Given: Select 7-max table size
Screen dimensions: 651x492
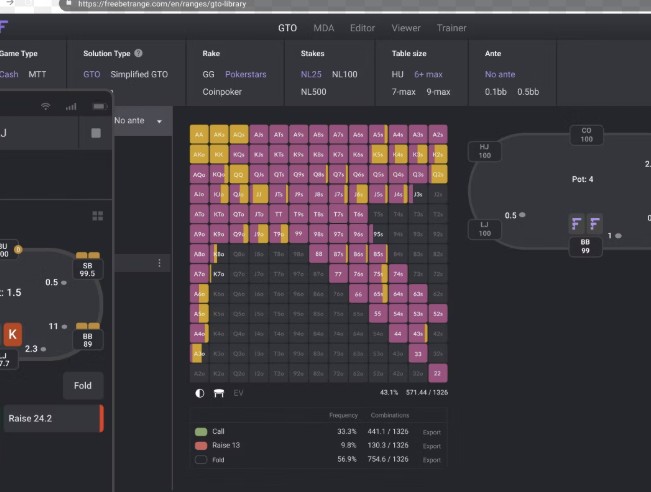Looking at the screenshot, I should pos(404,92).
